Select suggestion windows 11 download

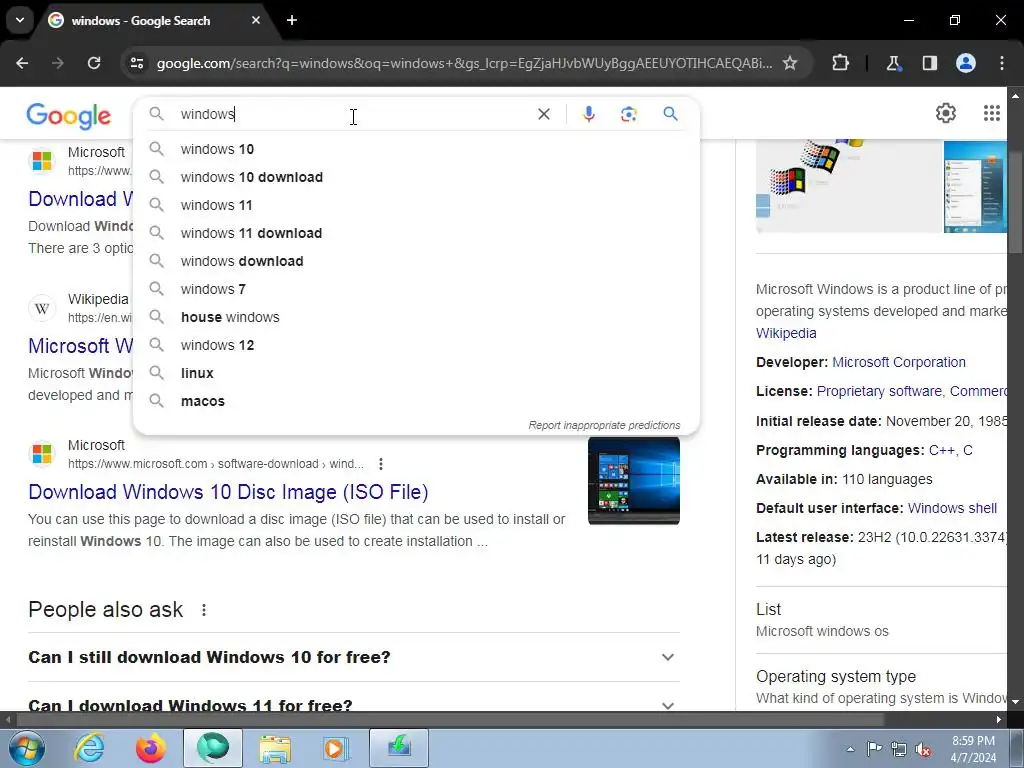coord(416,233)
